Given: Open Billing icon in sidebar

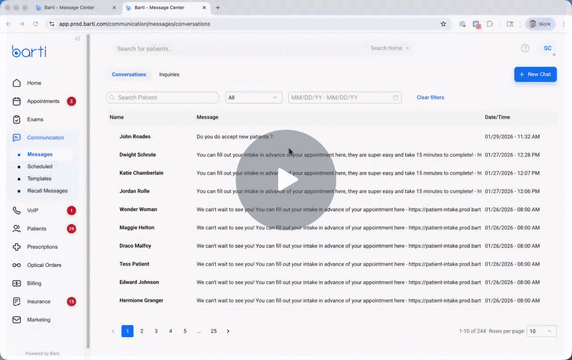Looking at the screenshot, I should [17, 283].
